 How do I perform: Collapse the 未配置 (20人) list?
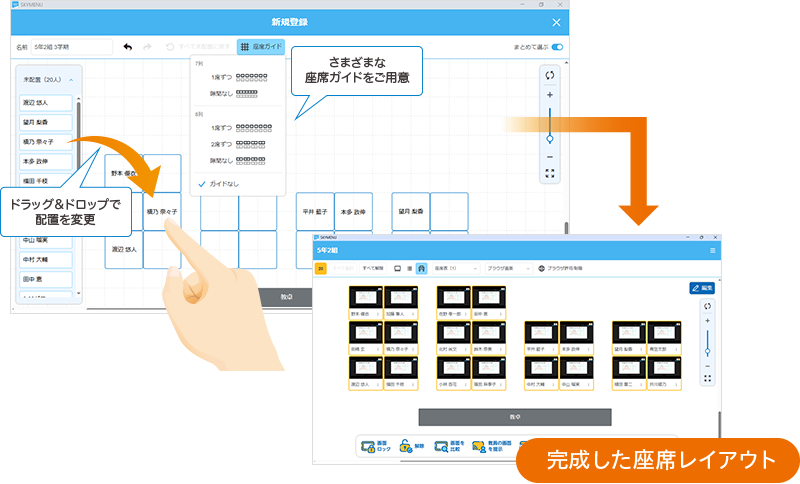coord(71,80)
